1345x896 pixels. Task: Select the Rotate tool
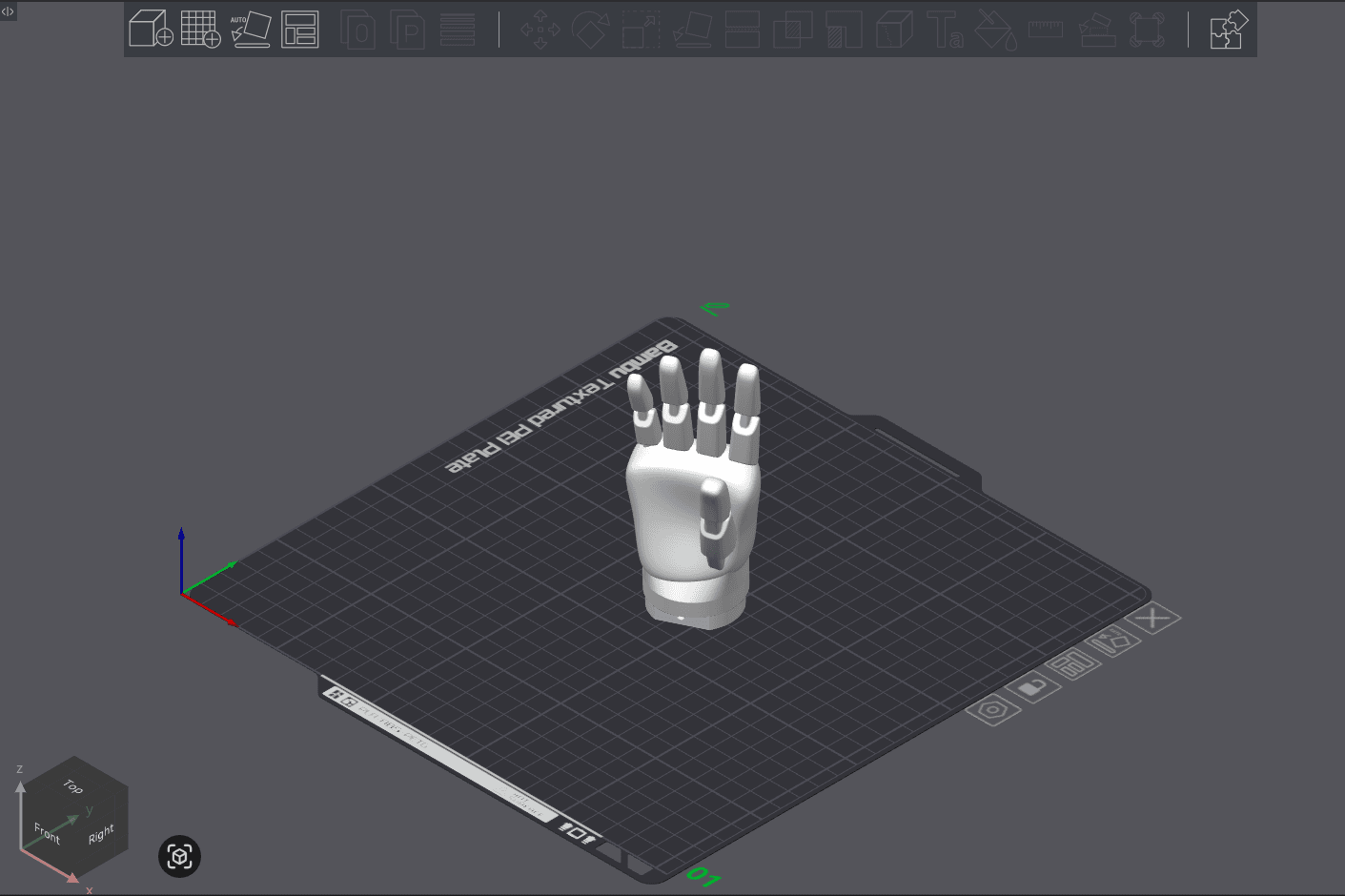(x=589, y=30)
